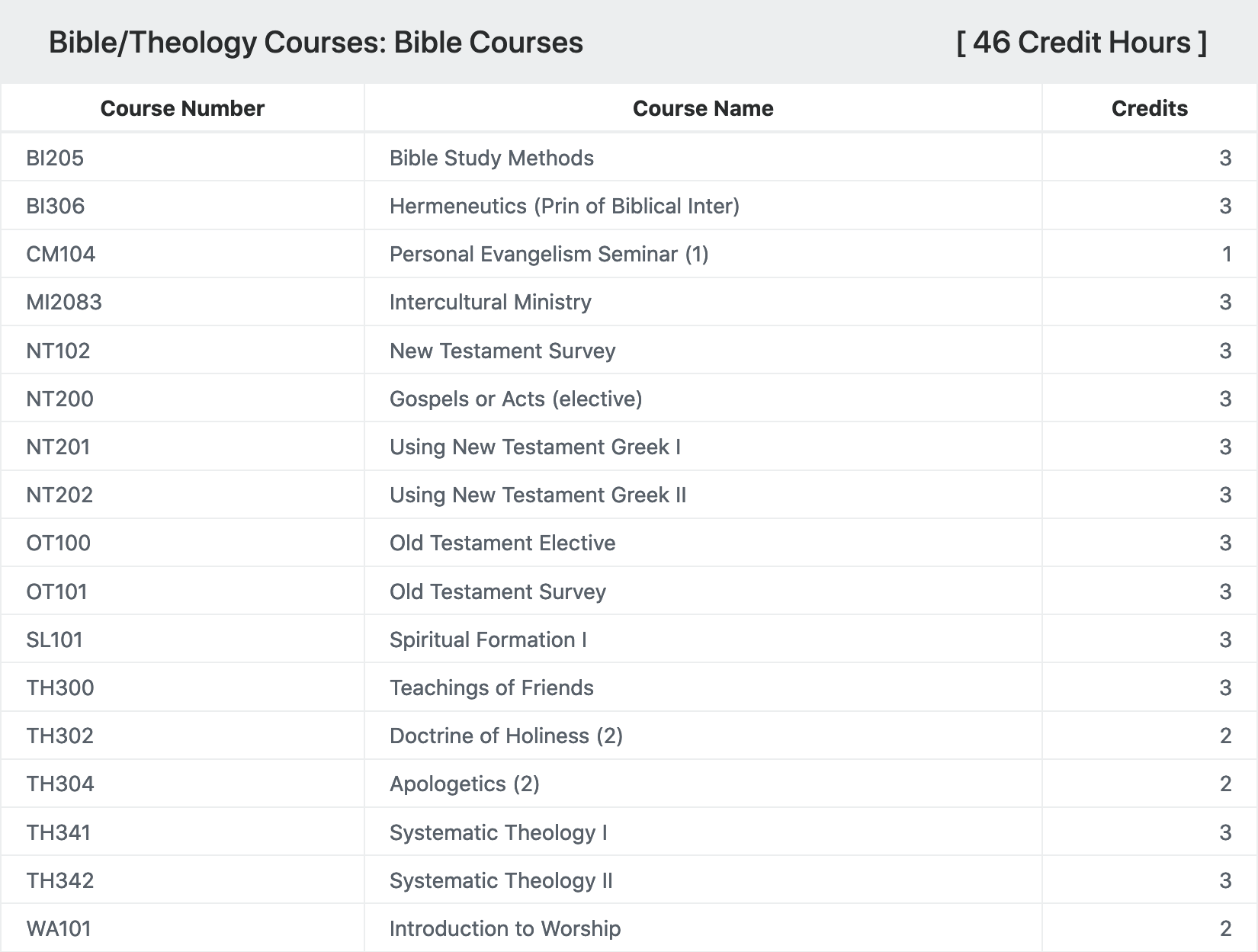Screen dimensions: 1258x952
Task: Click the Credits column header
Action: coord(1149,108)
